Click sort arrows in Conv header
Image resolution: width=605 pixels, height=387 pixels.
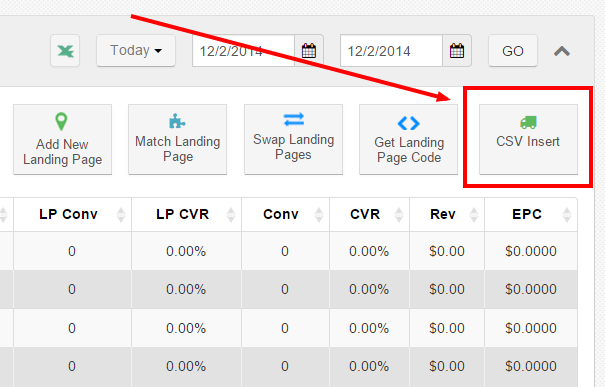[x=319, y=215]
